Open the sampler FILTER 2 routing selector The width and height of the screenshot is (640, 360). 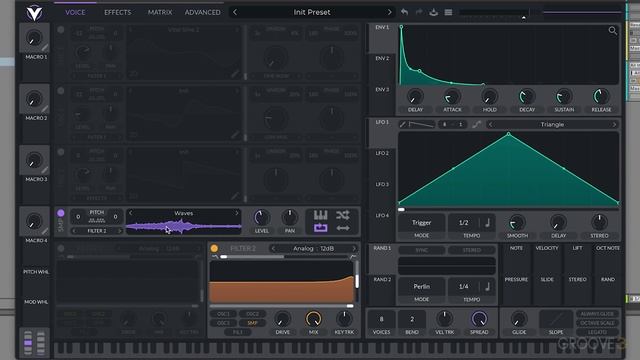97,231
